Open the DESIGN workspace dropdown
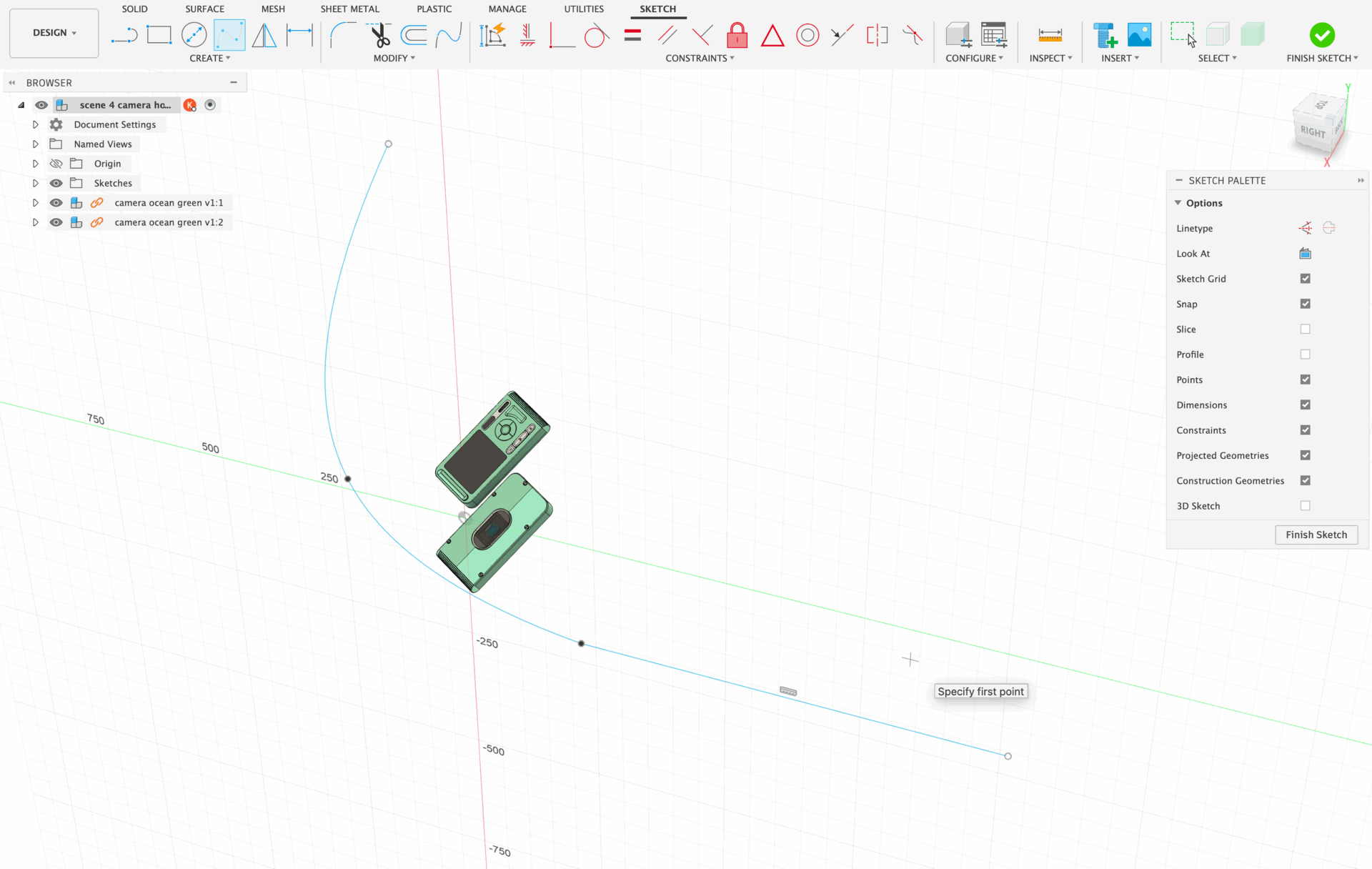The image size is (1372, 869). coord(54,33)
